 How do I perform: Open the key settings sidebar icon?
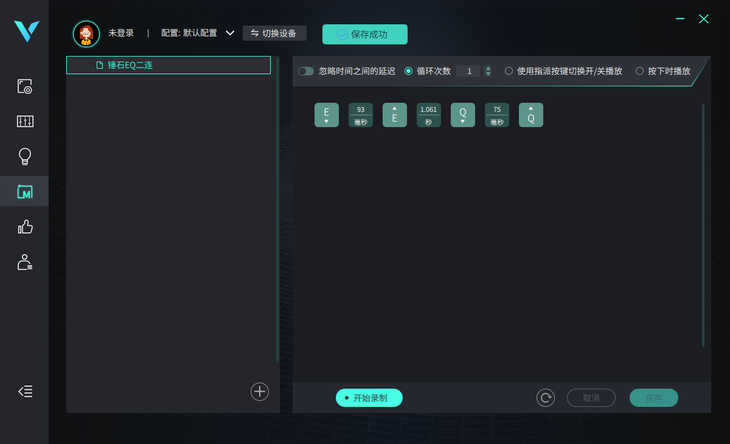[x=25, y=87]
